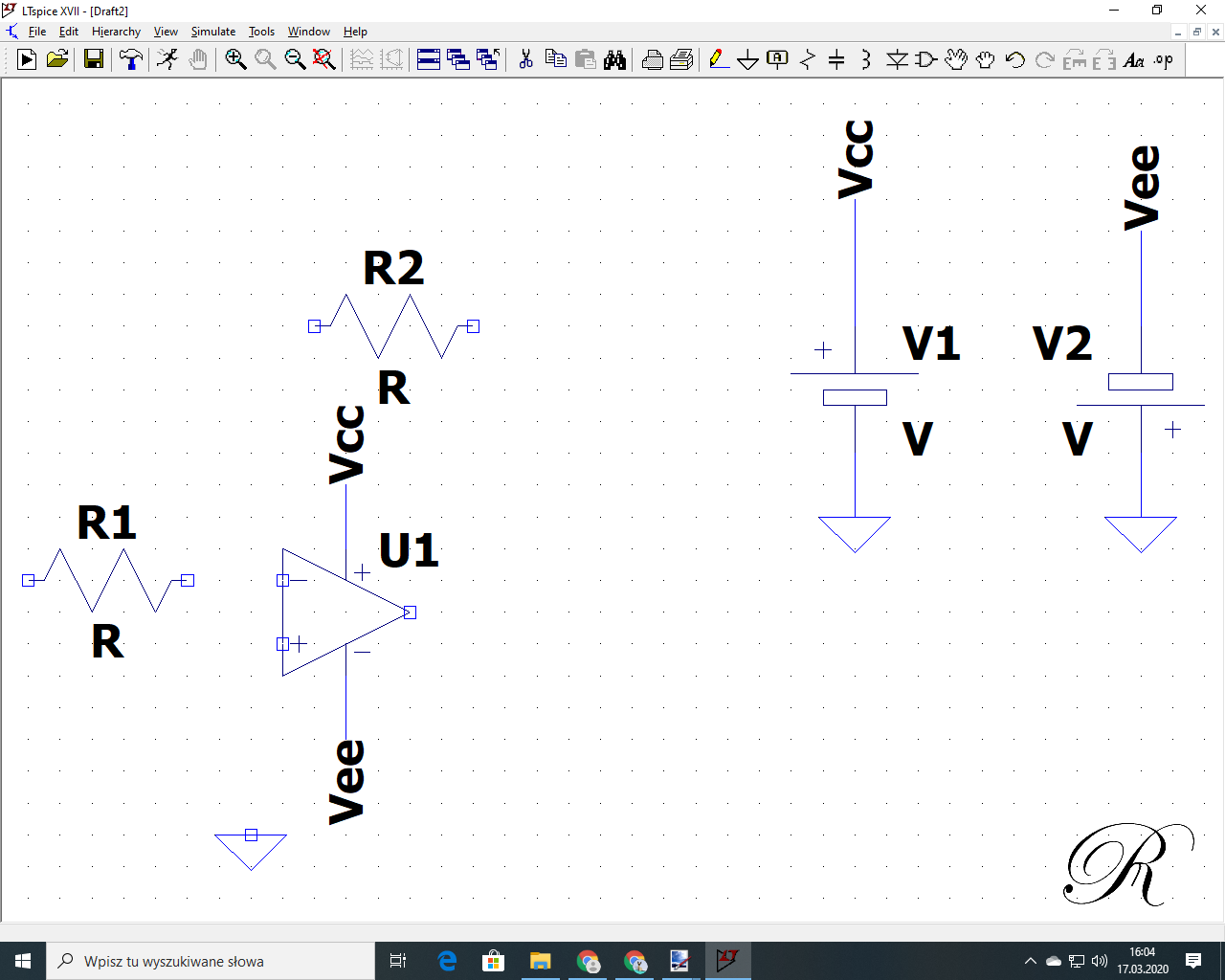Screen dimensions: 1225x980
Task: Click the left terminal of resistor R1
Action: pos(28,580)
